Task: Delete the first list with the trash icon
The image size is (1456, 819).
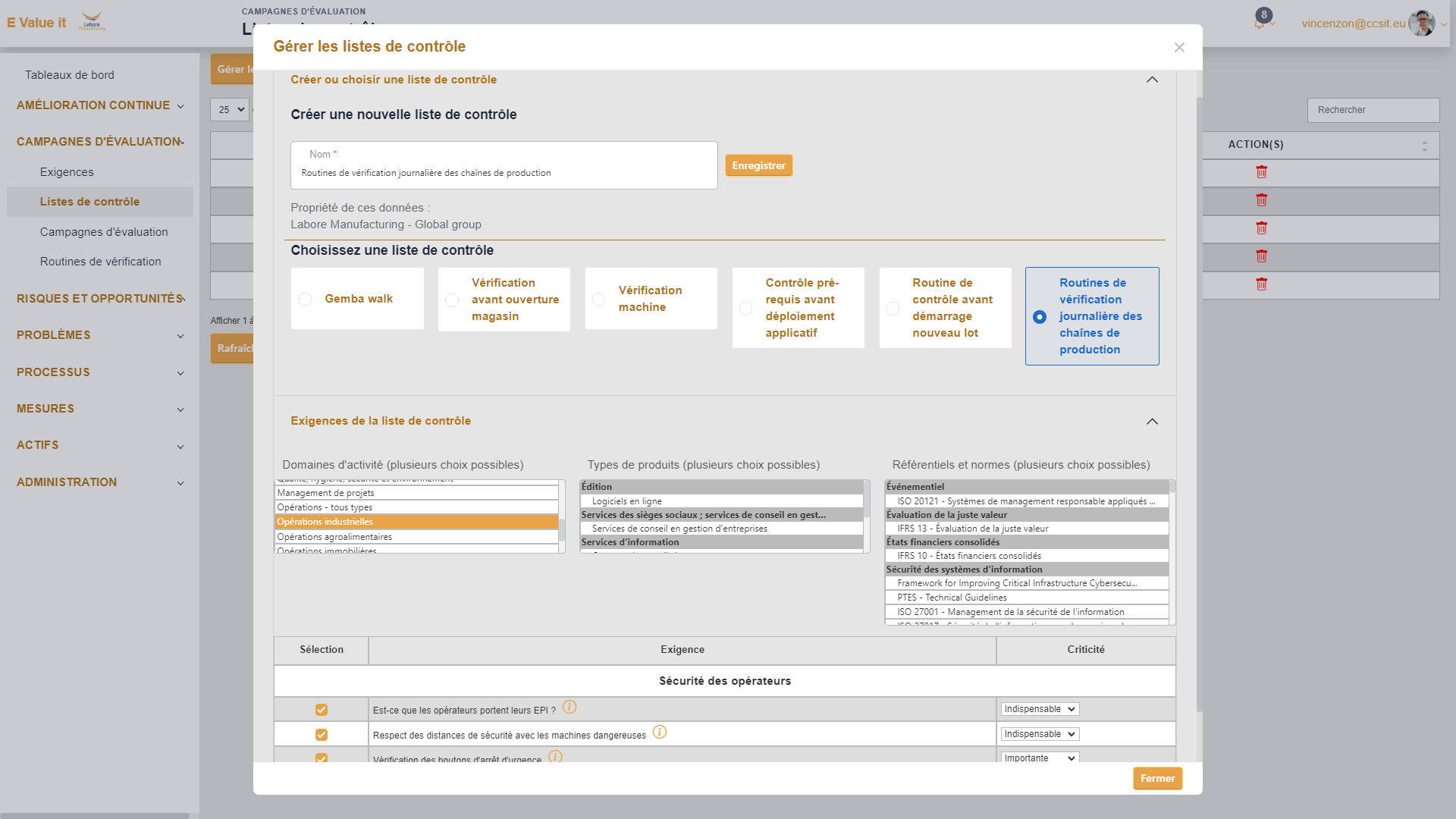Action: [x=1261, y=172]
